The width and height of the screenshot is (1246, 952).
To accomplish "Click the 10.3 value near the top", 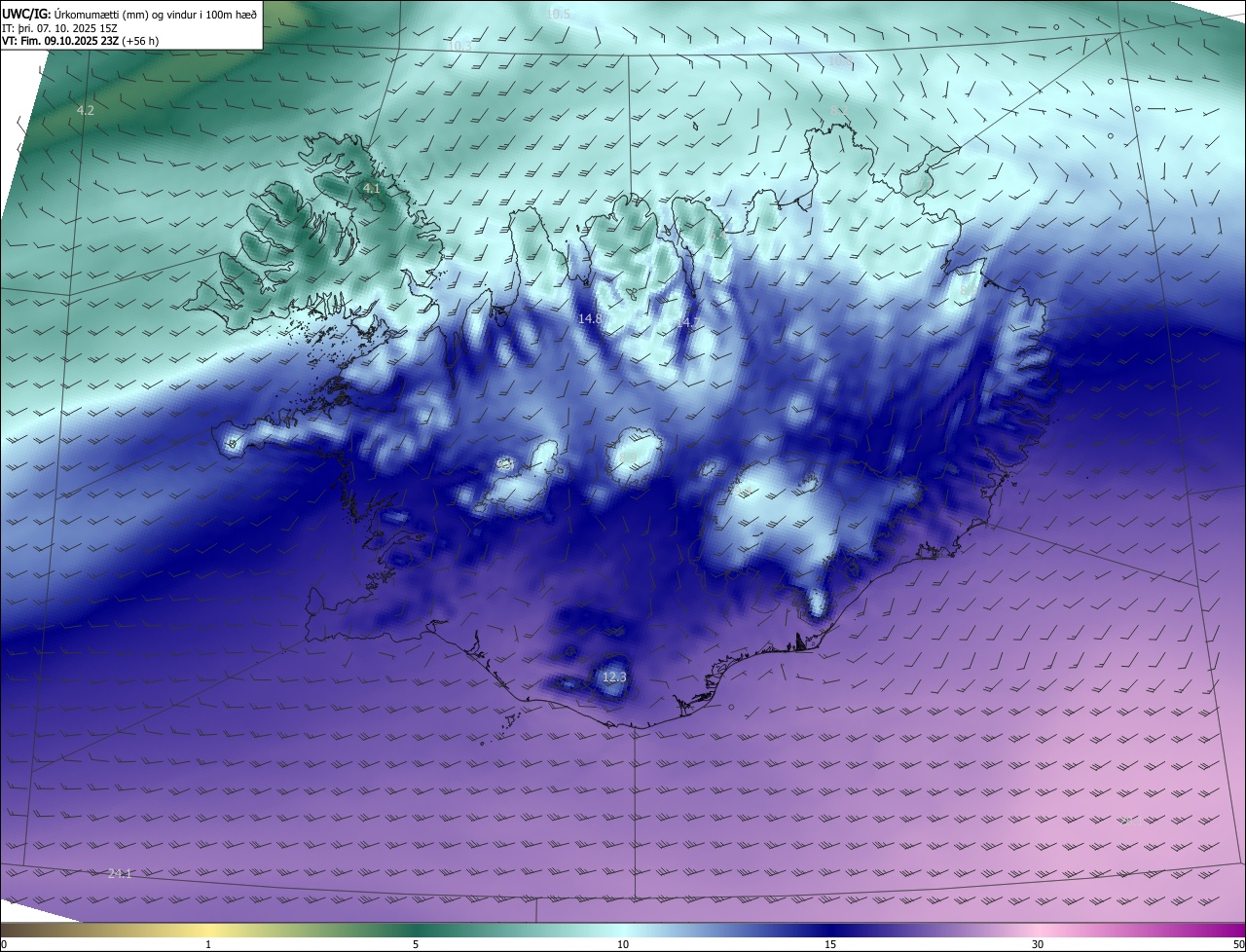I will click(x=458, y=46).
